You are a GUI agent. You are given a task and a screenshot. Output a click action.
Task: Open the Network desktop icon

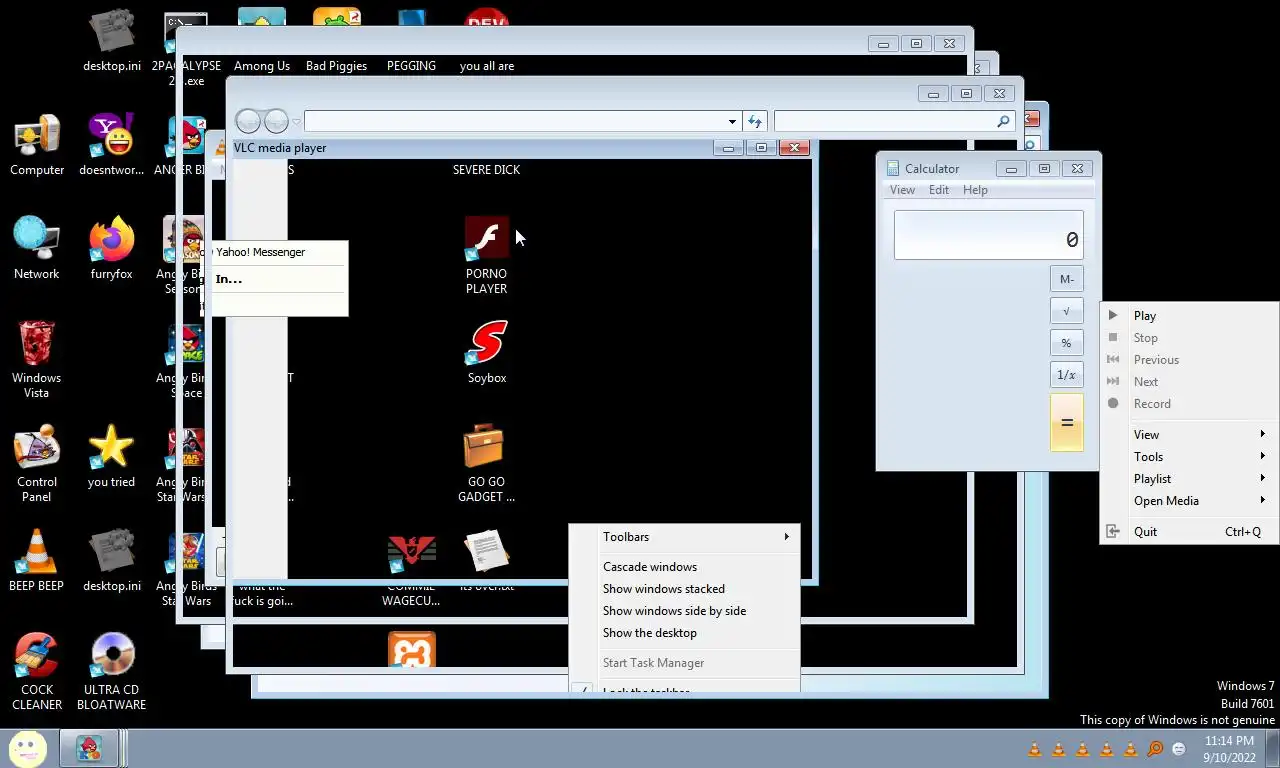point(37,241)
